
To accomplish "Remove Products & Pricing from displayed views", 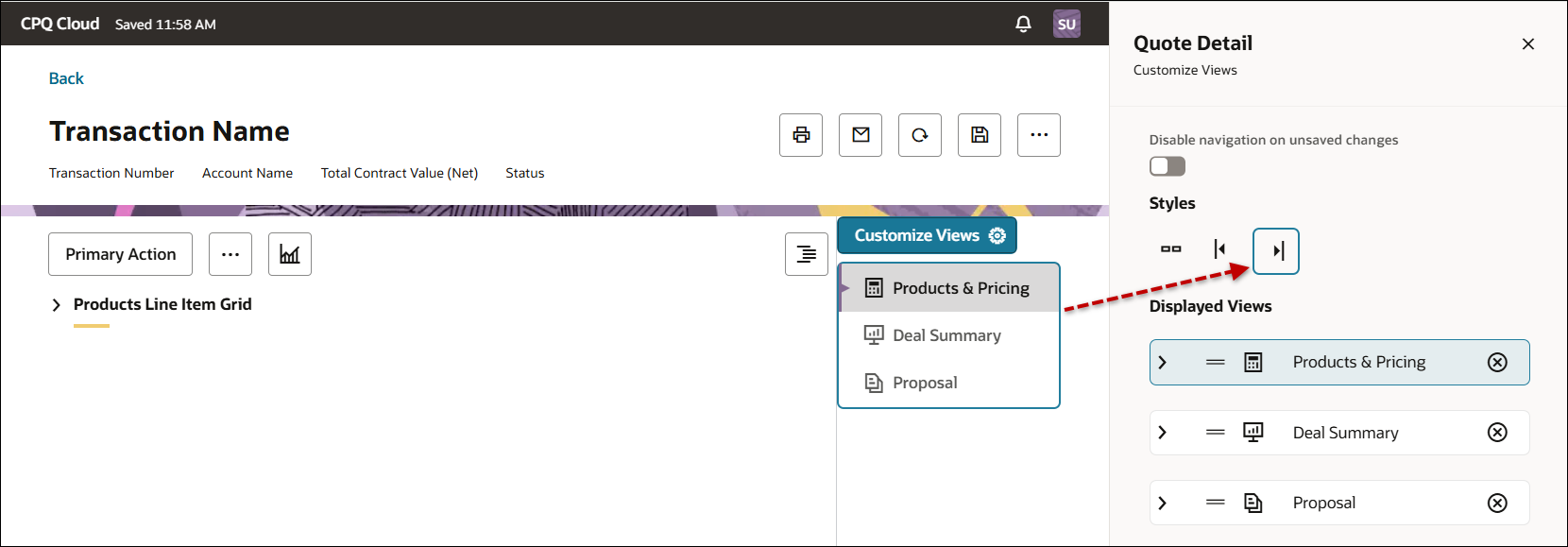I will (1497, 363).
